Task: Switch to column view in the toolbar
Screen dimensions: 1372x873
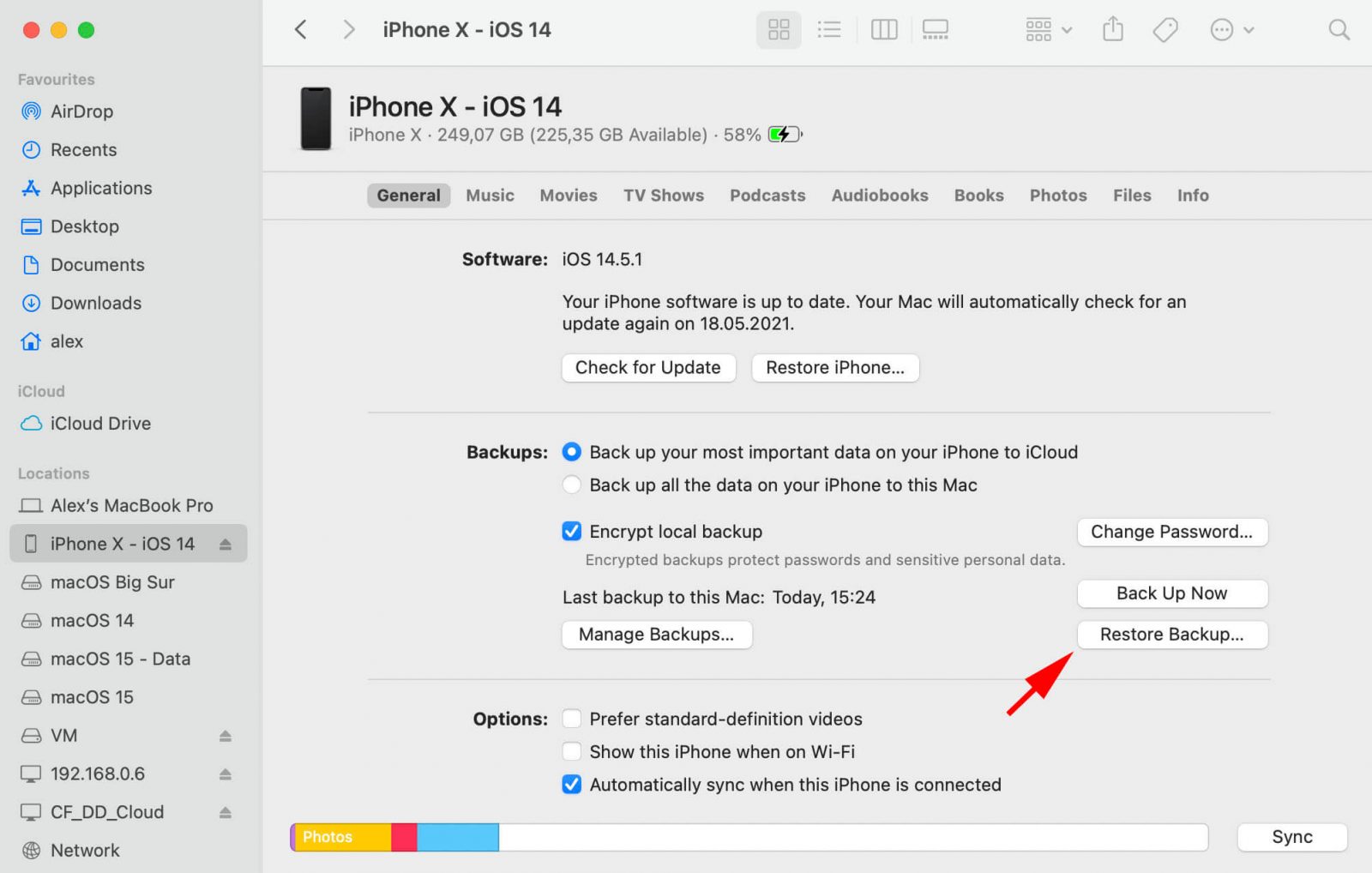Action: 883,29
